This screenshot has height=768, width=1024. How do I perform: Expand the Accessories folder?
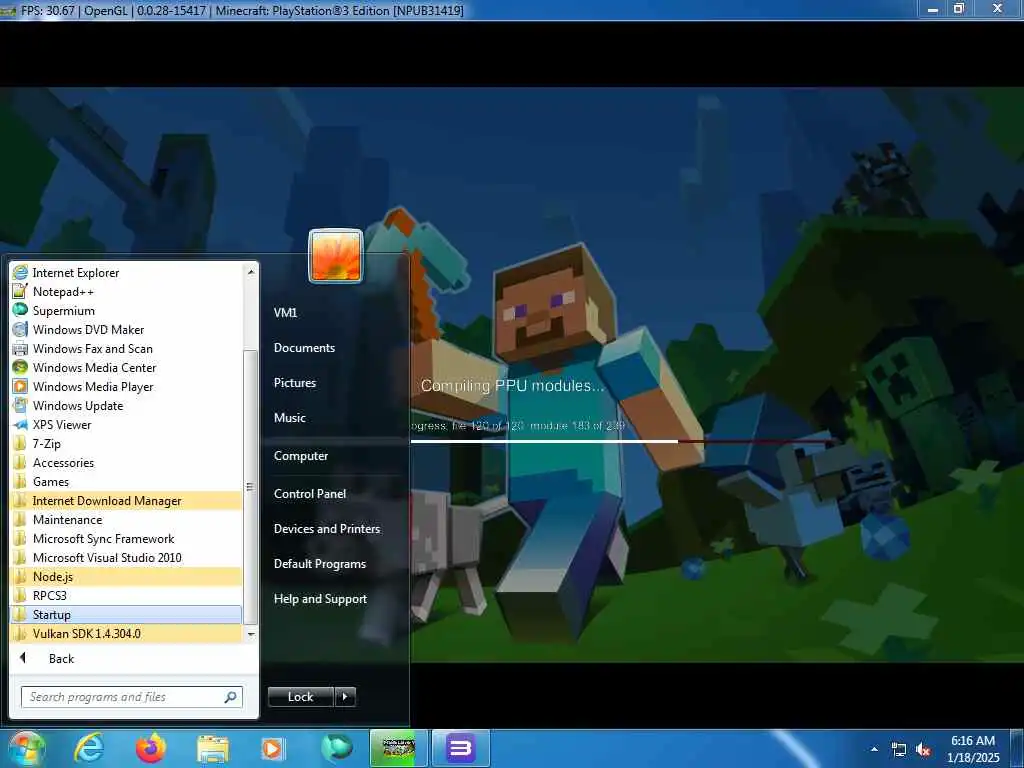click(x=125, y=462)
